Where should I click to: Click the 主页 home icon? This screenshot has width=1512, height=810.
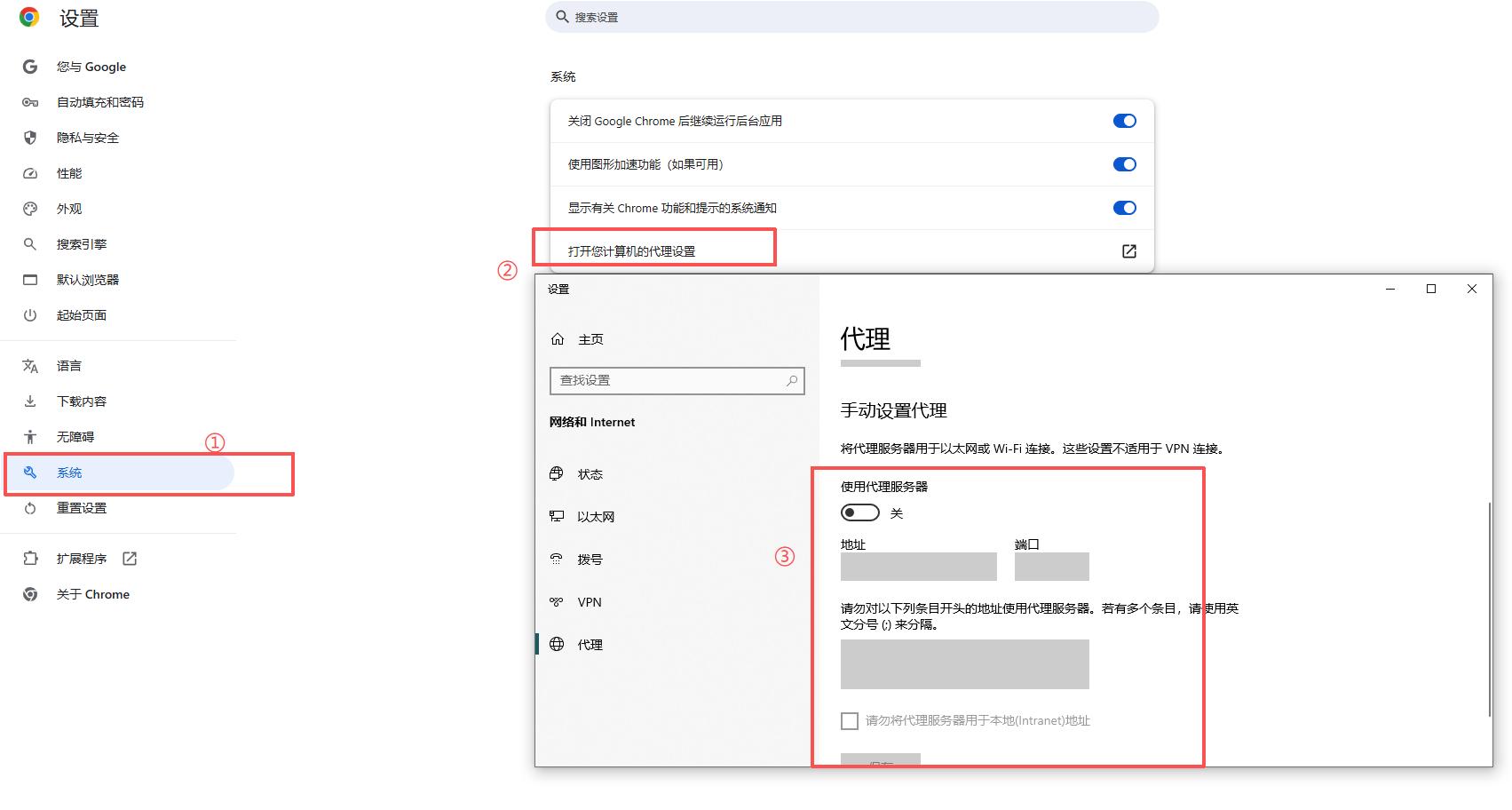558,338
